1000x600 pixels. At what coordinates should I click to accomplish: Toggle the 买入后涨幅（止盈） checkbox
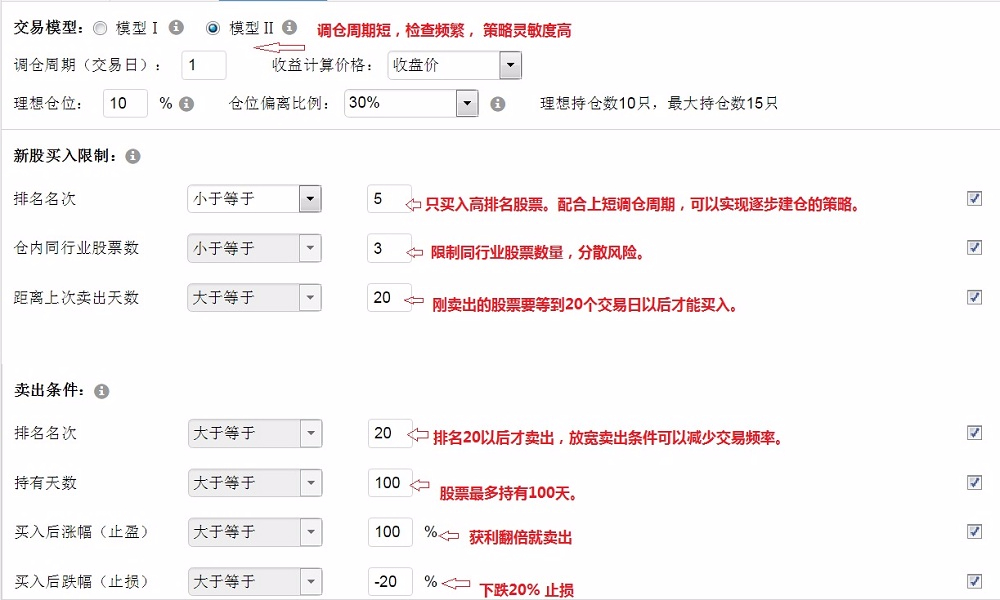(x=975, y=531)
